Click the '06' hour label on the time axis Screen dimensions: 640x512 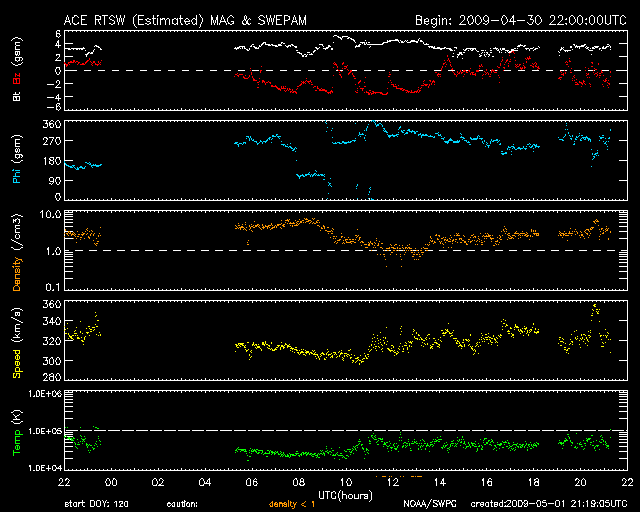[252, 482]
